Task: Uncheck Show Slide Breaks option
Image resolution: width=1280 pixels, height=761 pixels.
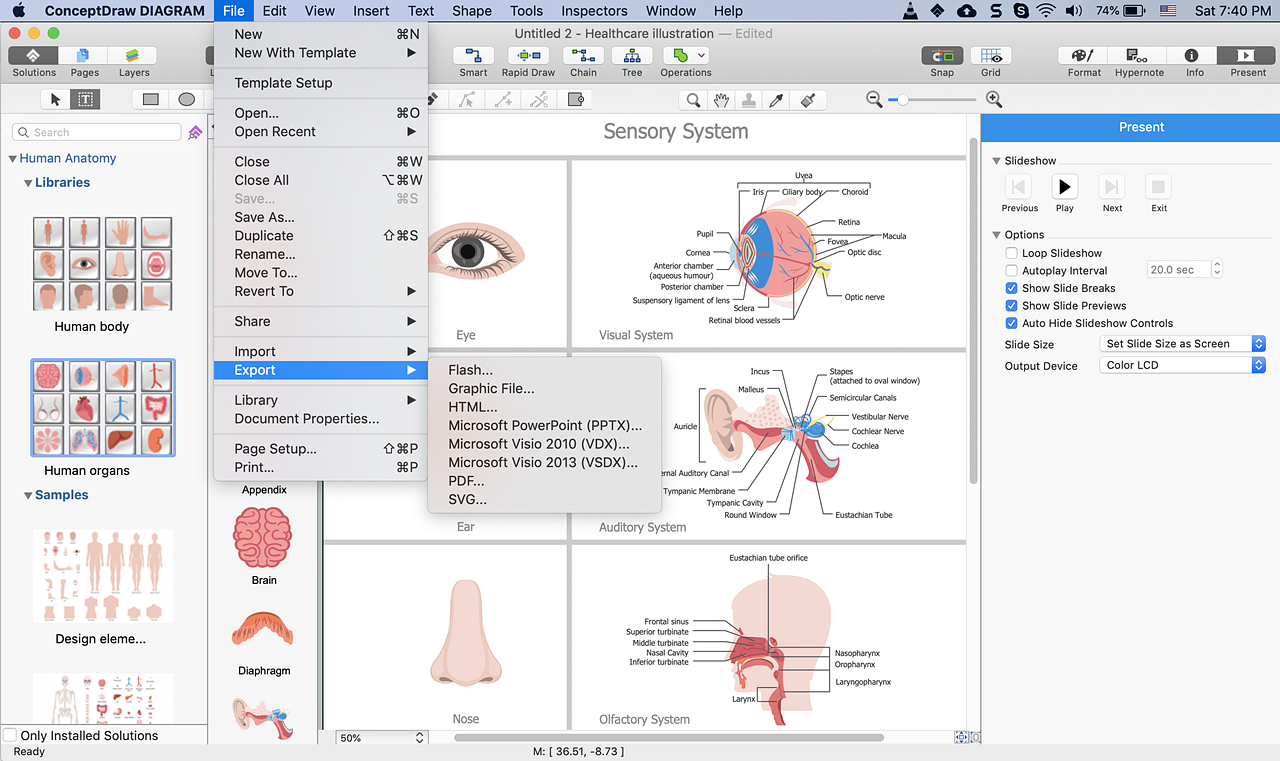Action: pyautogui.click(x=1012, y=288)
